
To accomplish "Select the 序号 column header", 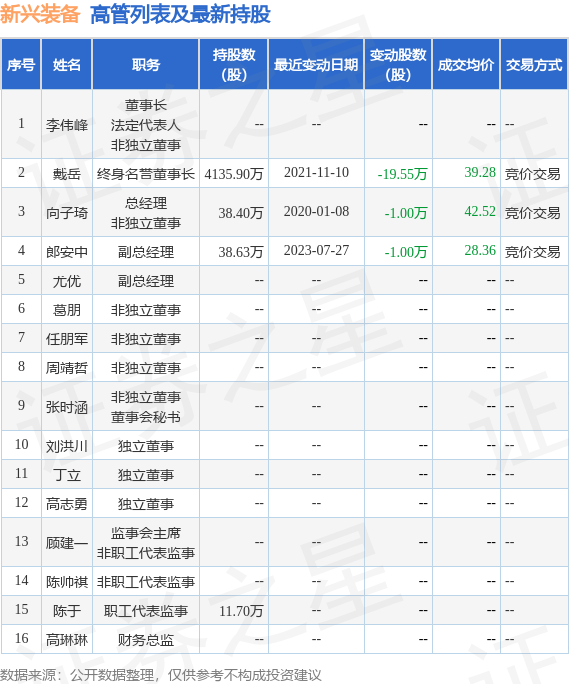I will (21, 65).
